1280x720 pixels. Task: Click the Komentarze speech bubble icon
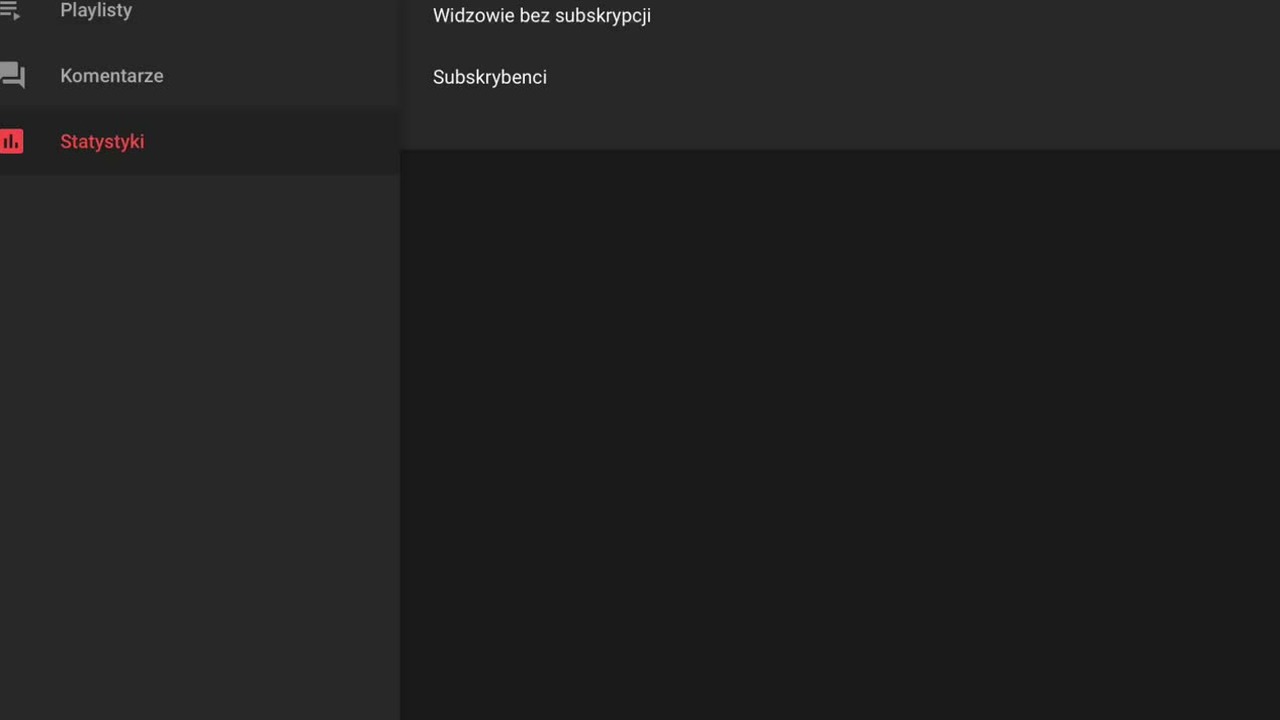pos(12,76)
